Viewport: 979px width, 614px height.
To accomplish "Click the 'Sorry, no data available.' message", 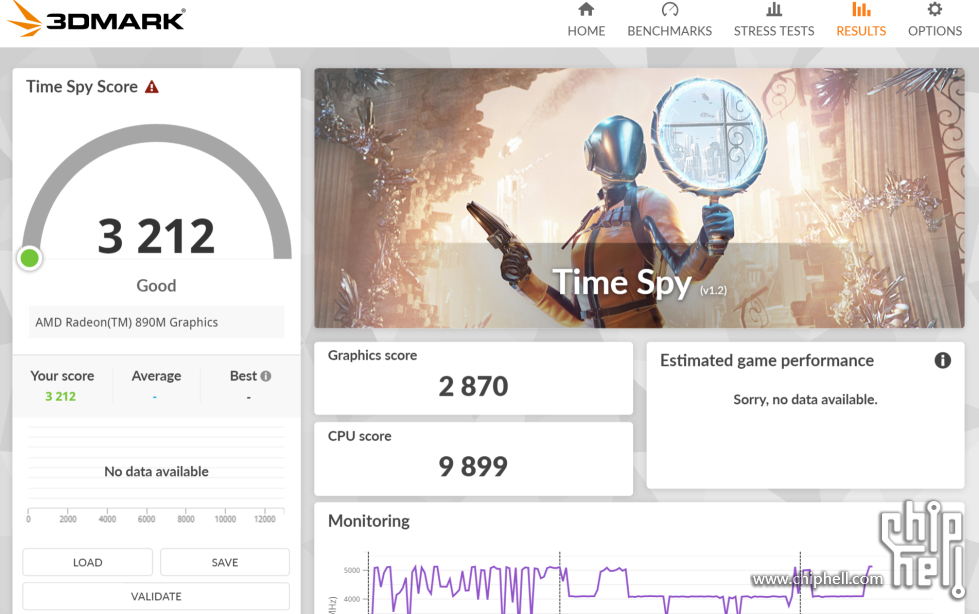I will pos(805,400).
